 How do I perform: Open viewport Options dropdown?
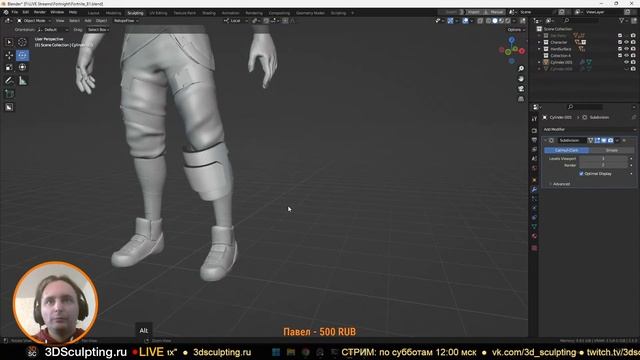point(516,30)
